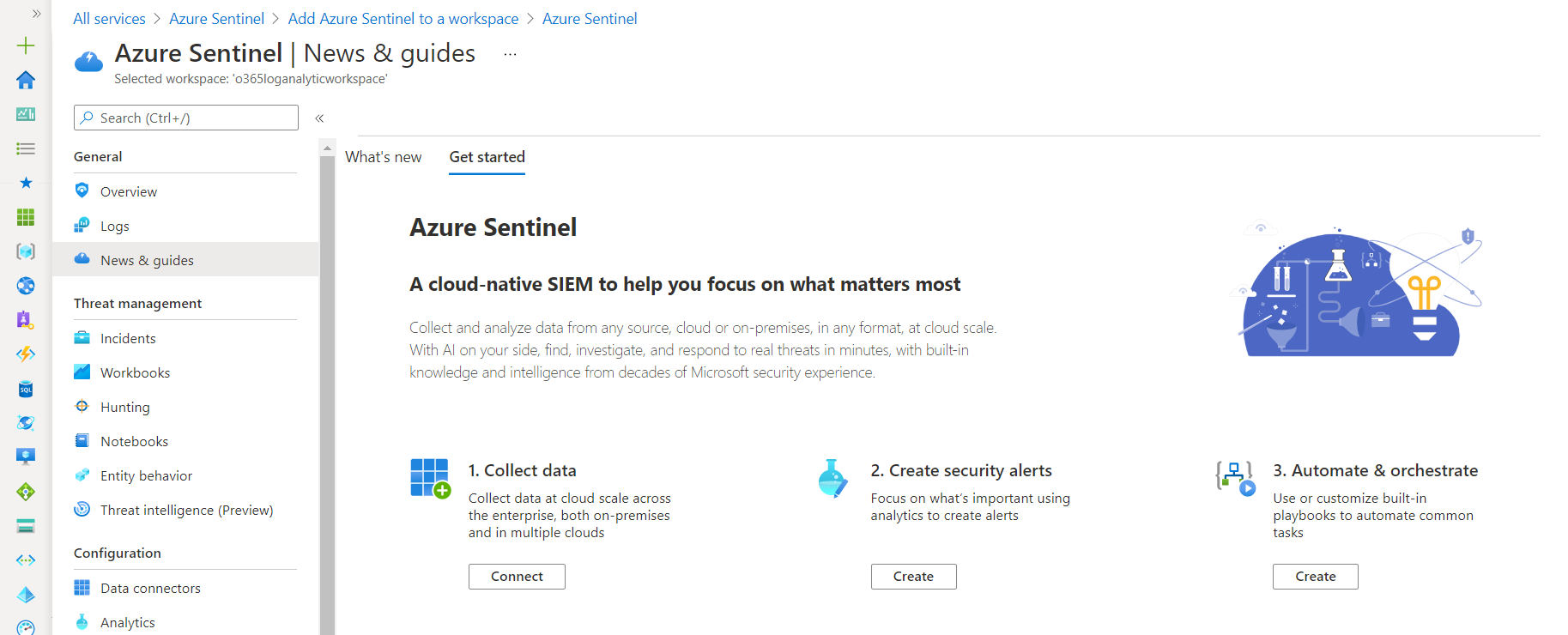
Task: Open Data connectors in Configuration
Action: point(150,588)
